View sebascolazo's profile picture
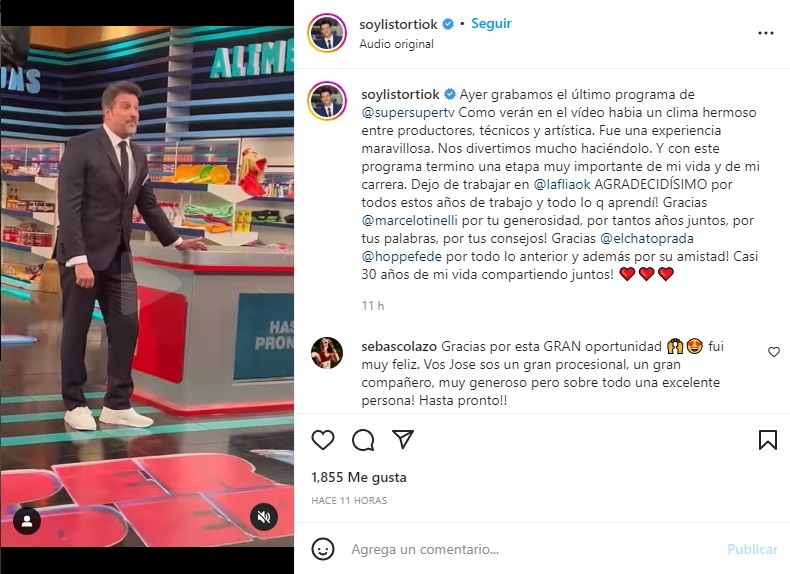 [x=327, y=353]
